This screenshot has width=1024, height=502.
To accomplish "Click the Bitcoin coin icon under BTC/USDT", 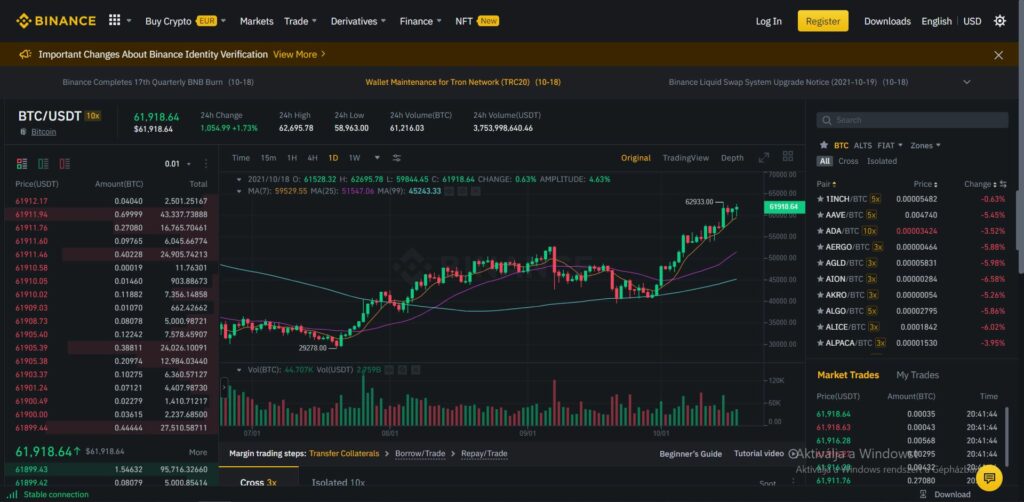I will click(x=24, y=131).
